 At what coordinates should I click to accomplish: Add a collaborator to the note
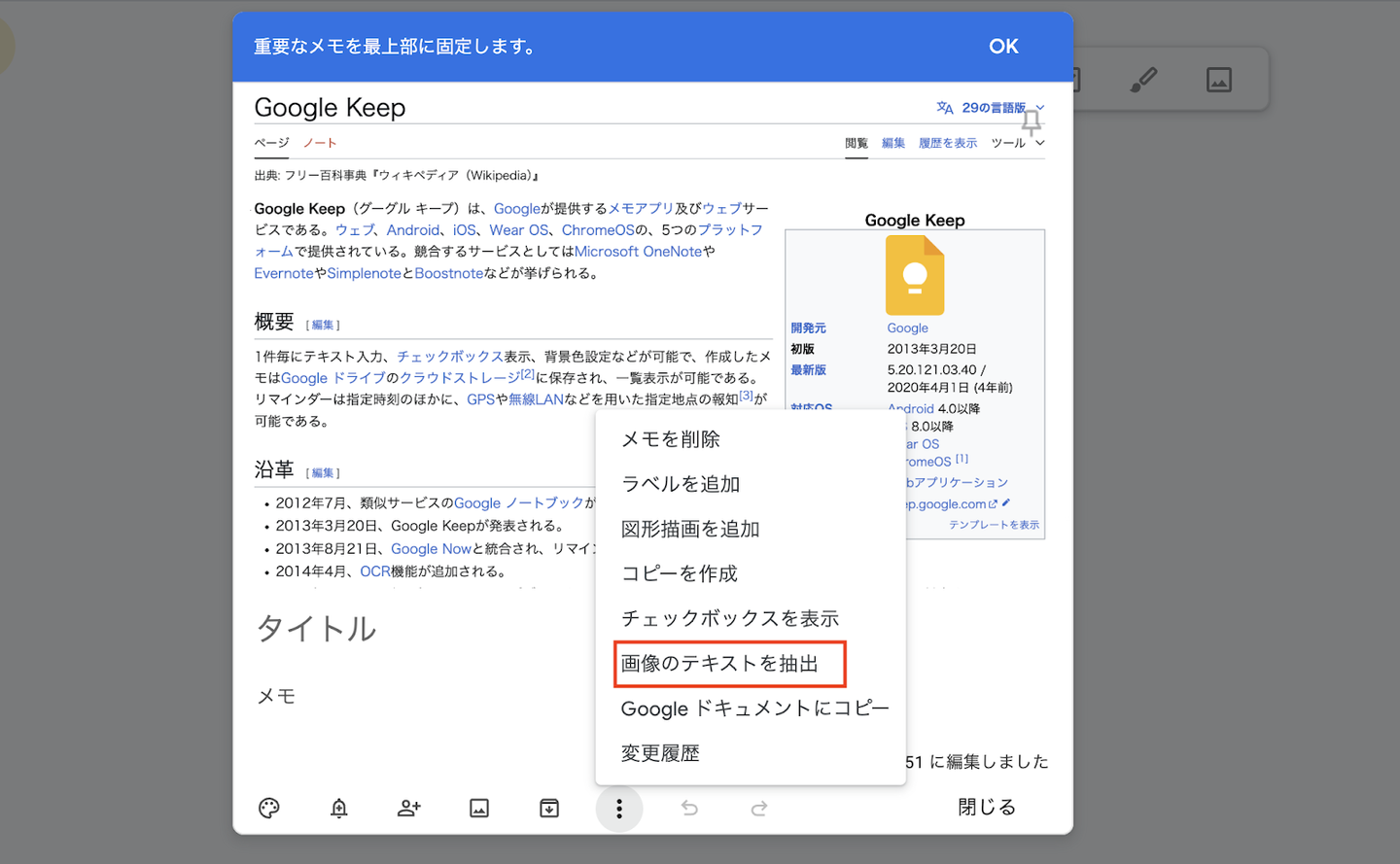point(409,808)
